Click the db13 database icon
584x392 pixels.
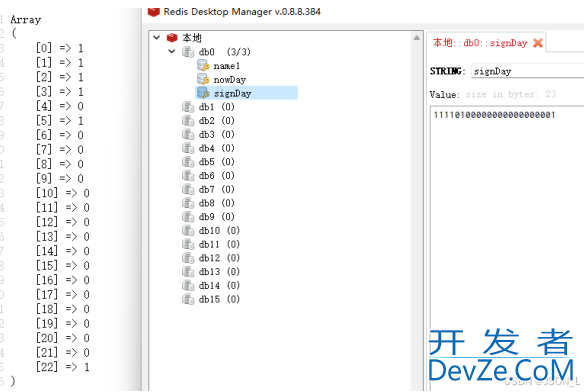pyautogui.click(x=188, y=272)
